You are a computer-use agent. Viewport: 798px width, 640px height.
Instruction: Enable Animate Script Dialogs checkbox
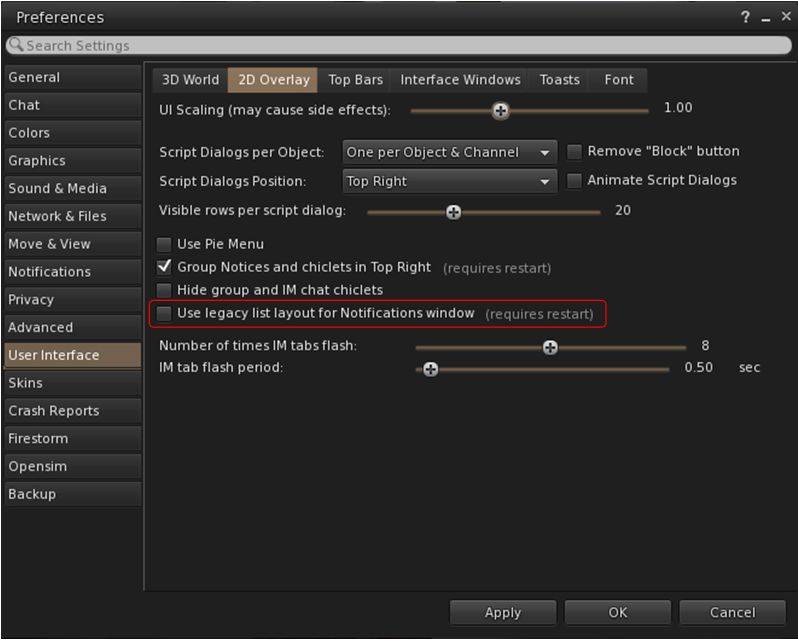[x=574, y=181]
